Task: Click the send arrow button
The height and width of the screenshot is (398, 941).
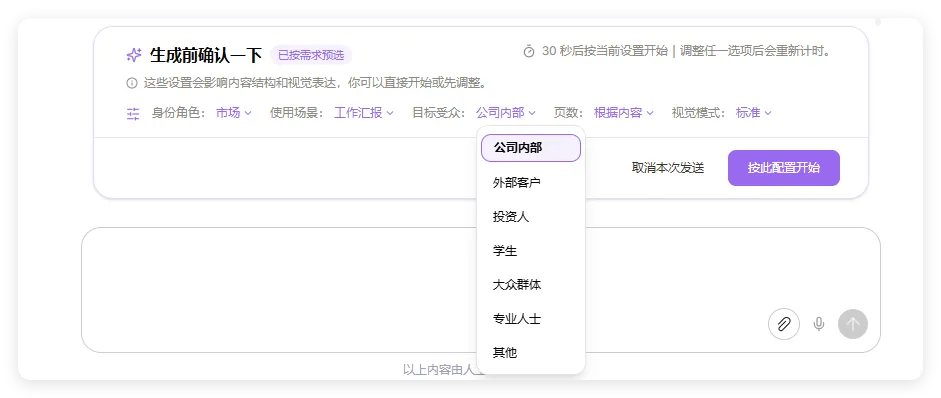Action: 853,324
